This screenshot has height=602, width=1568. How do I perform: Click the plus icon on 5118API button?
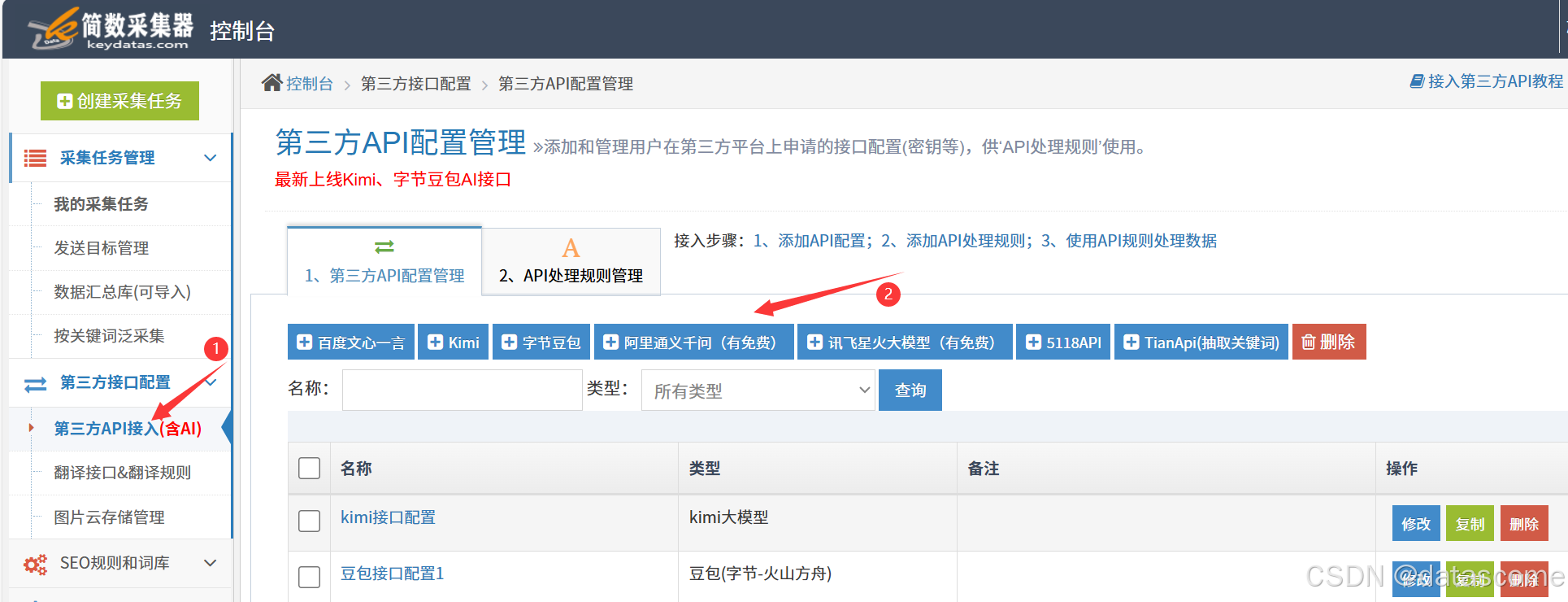pos(1033,342)
